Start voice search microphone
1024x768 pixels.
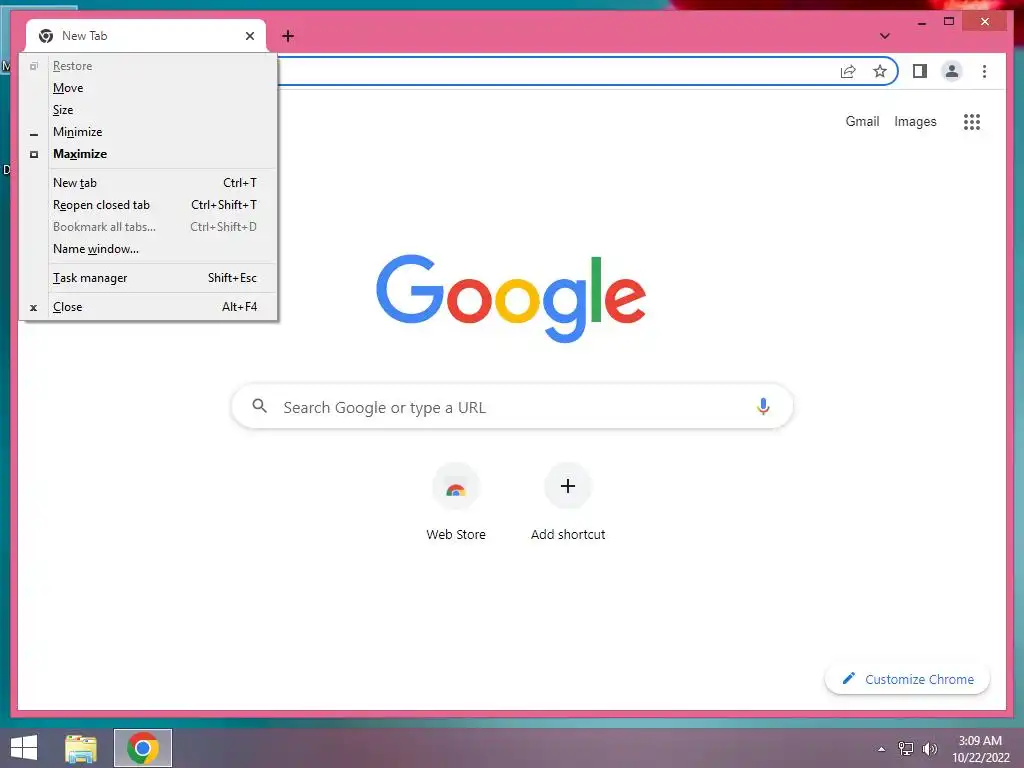coord(763,406)
